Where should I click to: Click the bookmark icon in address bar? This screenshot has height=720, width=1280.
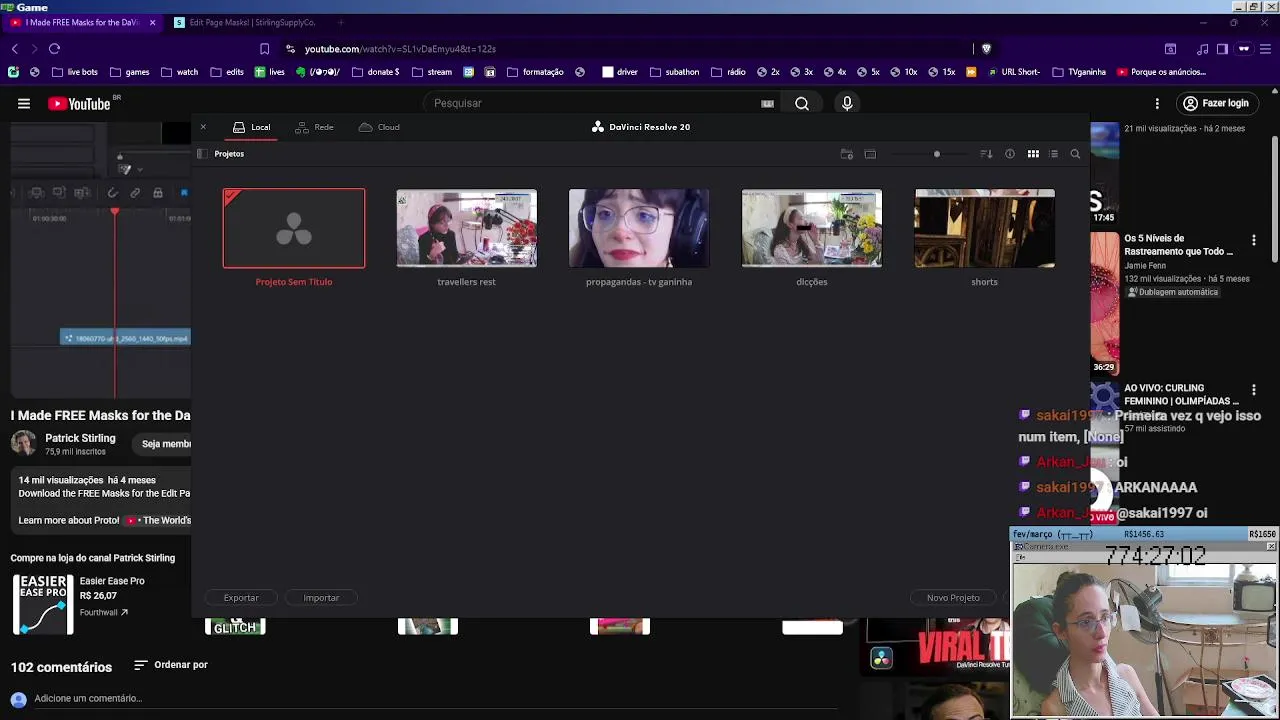tap(264, 49)
